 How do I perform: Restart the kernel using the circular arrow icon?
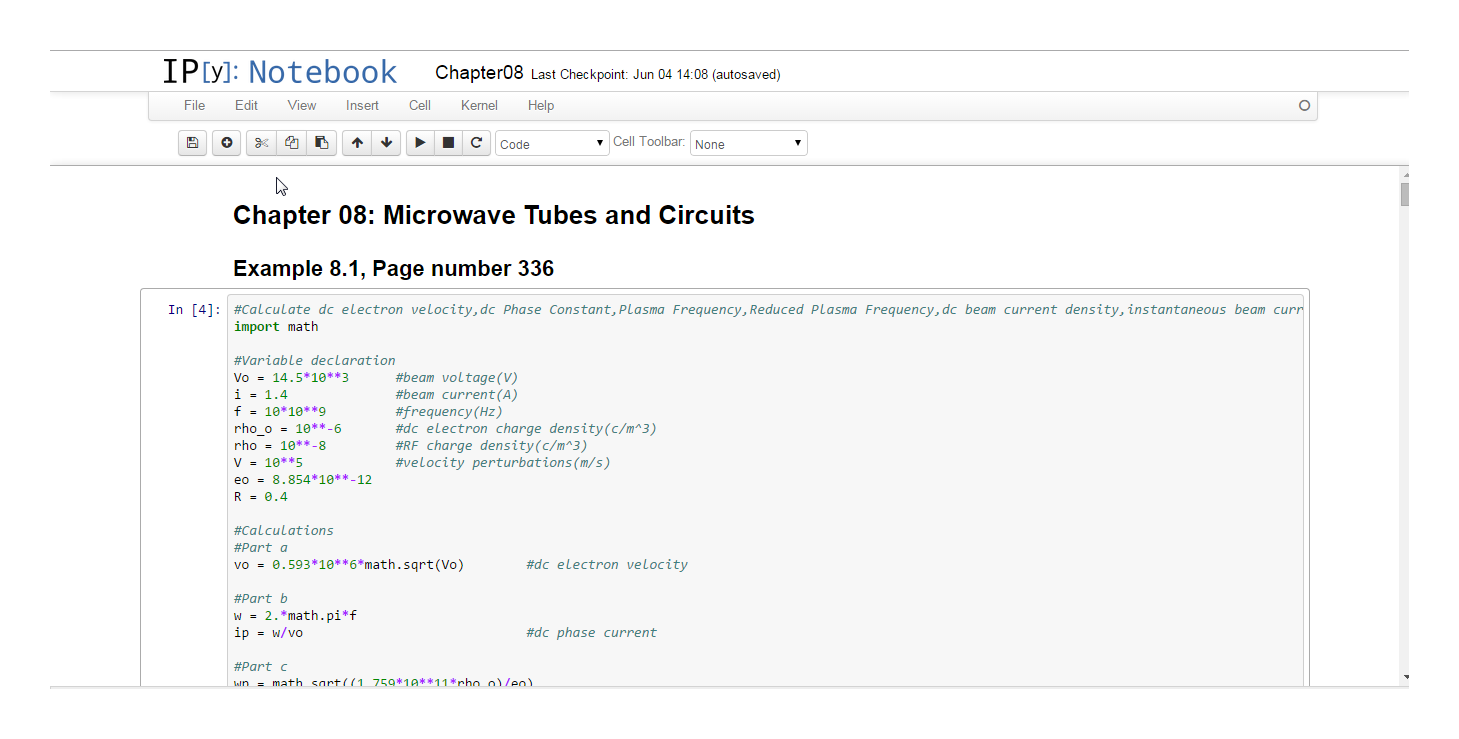click(477, 143)
